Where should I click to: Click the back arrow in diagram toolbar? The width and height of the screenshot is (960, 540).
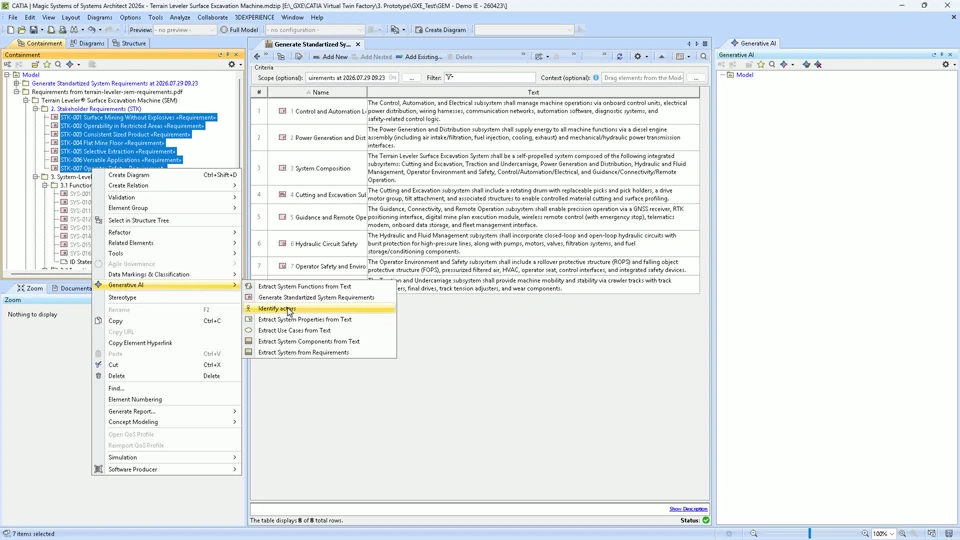257,56
